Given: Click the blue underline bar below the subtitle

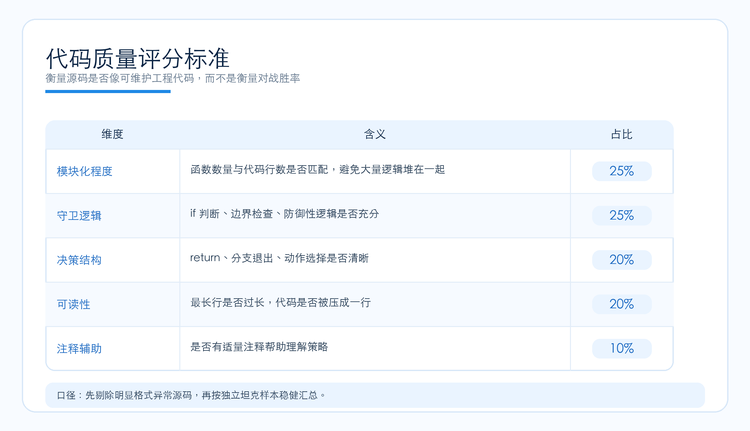Looking at the screenshot, I should [108, 91].
